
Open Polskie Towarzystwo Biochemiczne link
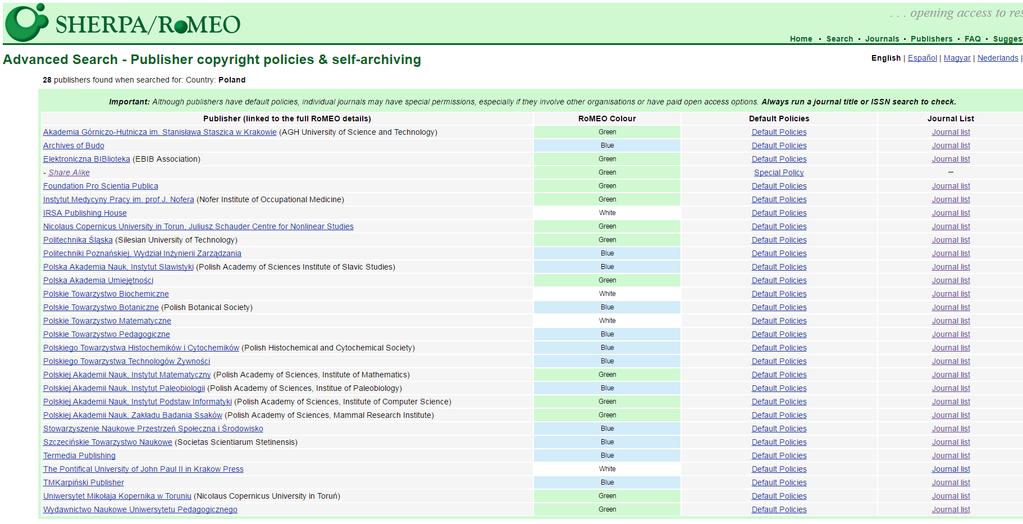106,294
